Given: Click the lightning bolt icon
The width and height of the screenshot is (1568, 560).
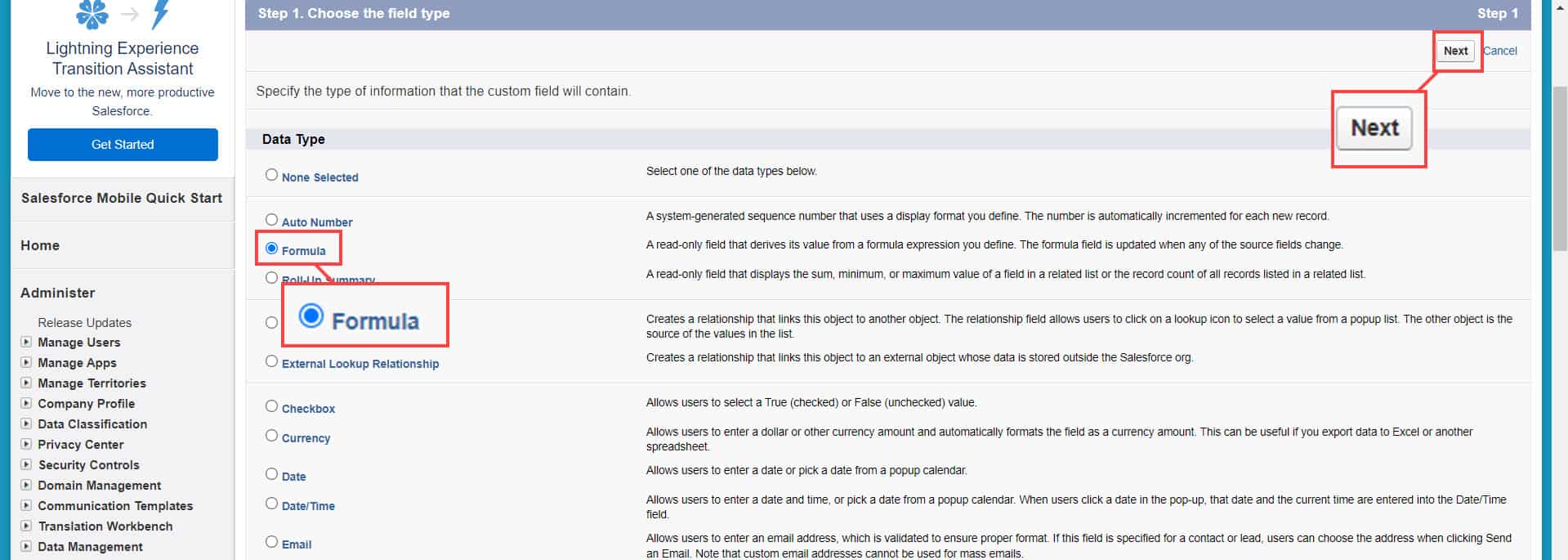Looking at the screenshot, I should pos(161,13).
